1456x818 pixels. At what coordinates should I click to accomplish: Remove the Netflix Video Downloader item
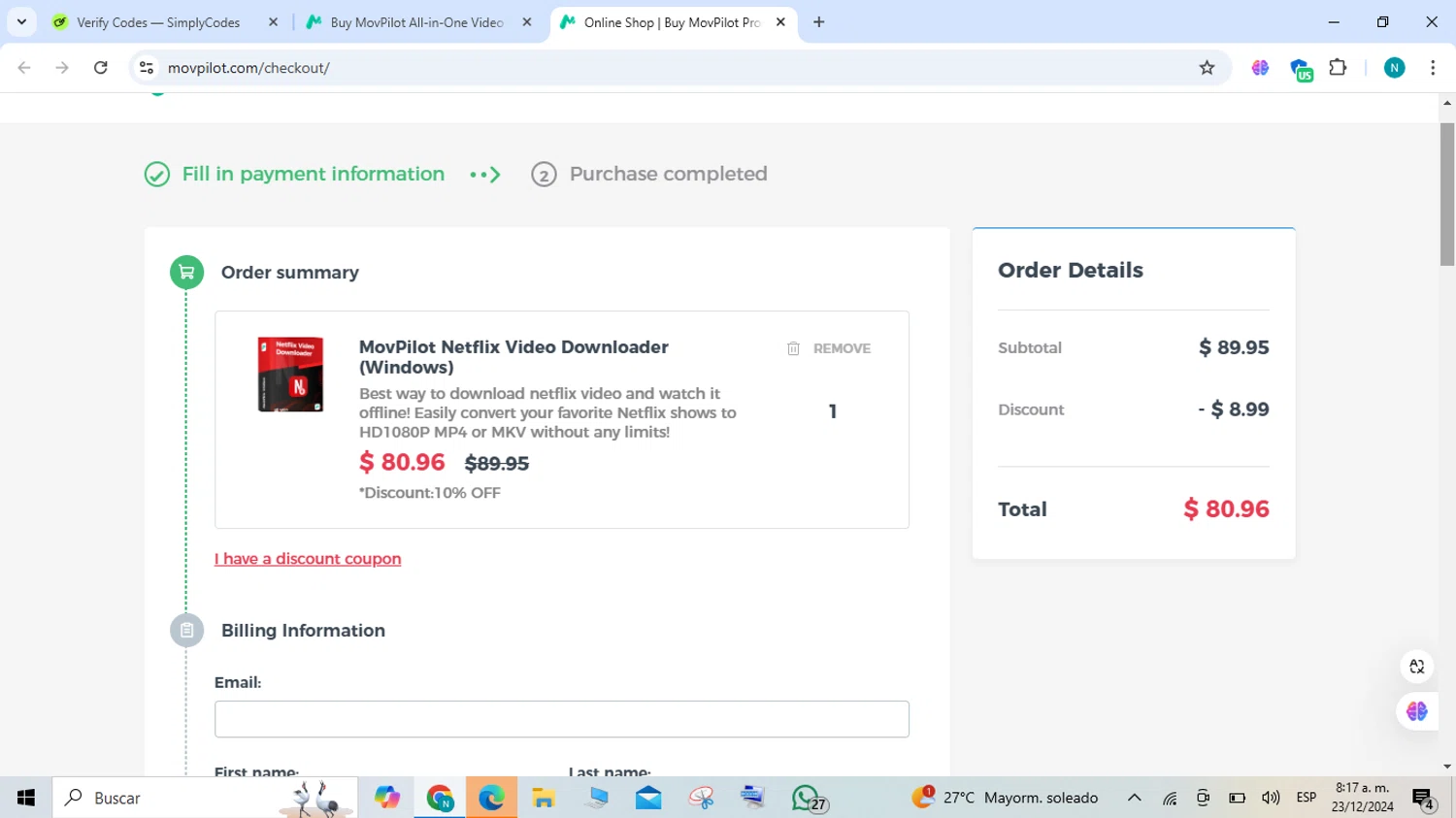click(828, 348)
